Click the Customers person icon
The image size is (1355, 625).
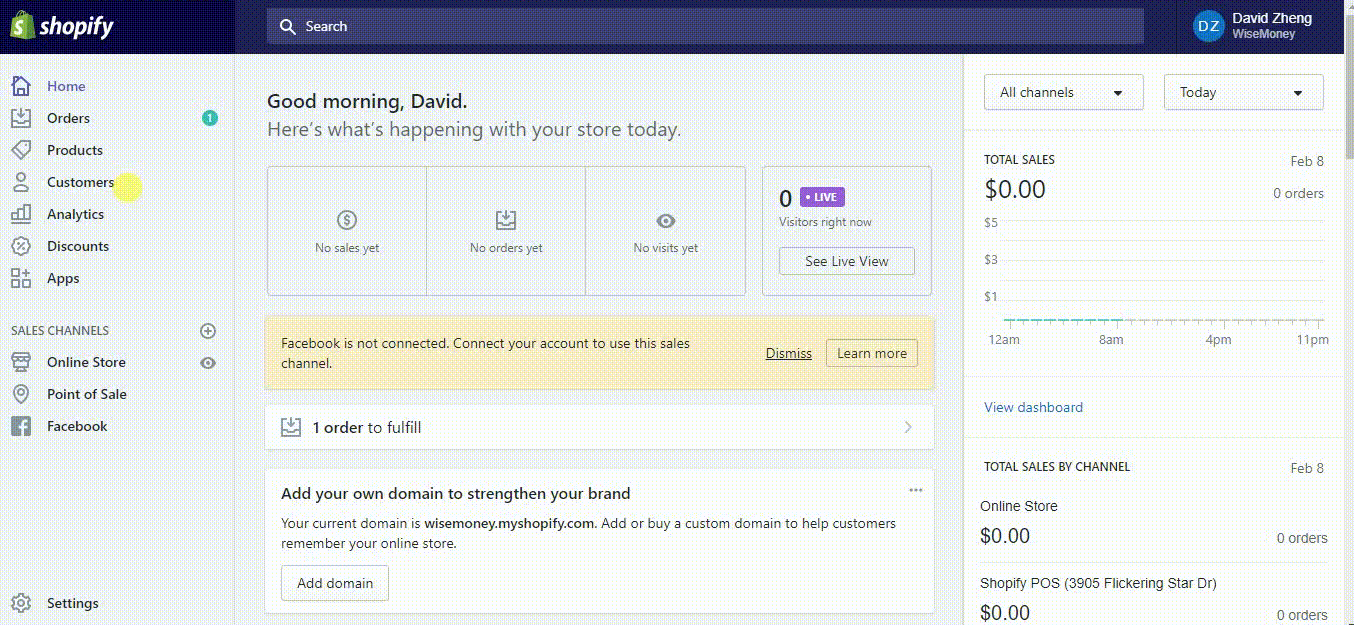click(21, 182)
